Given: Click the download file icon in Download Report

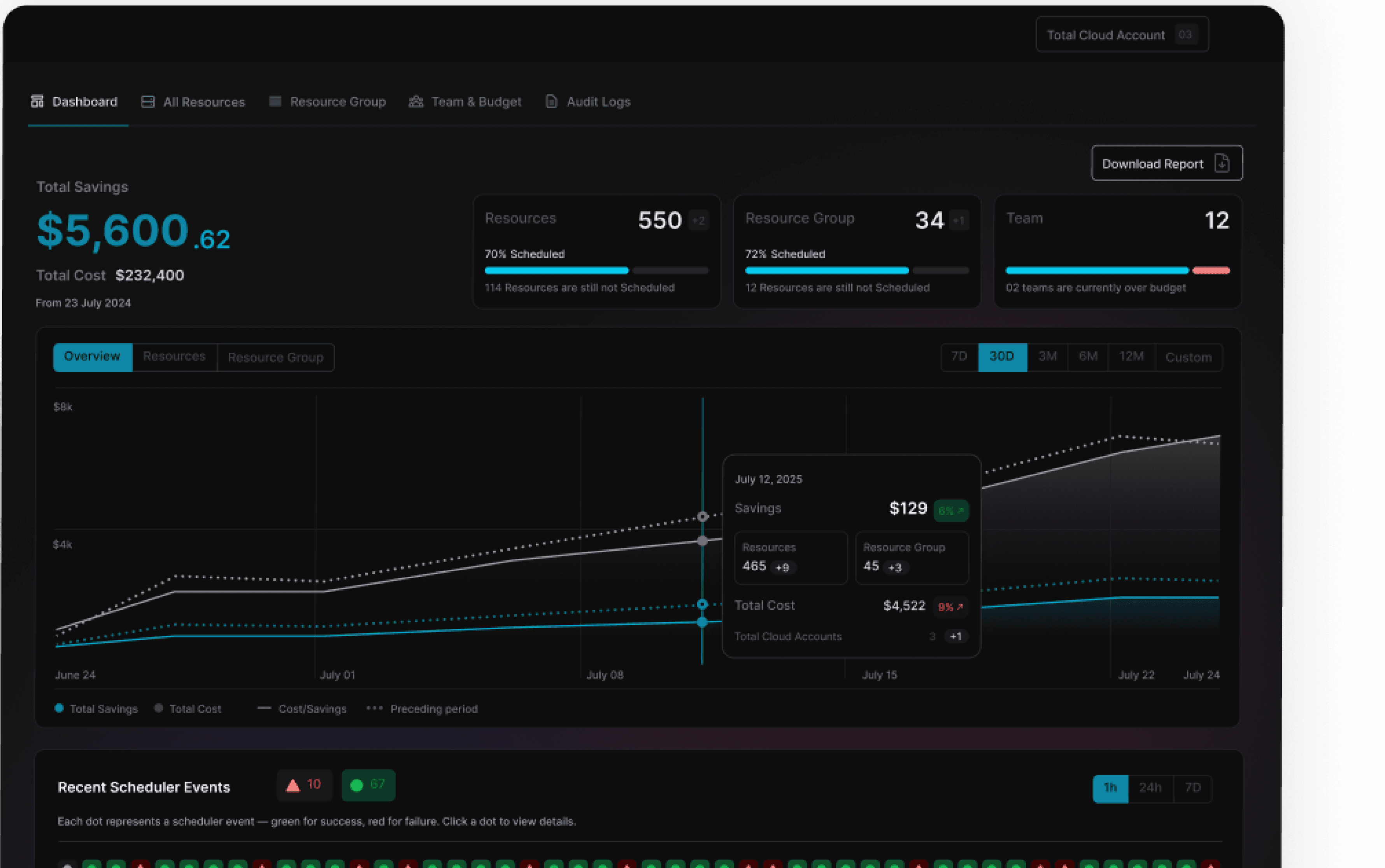Looking at the screenshot, I should 1222,164.
